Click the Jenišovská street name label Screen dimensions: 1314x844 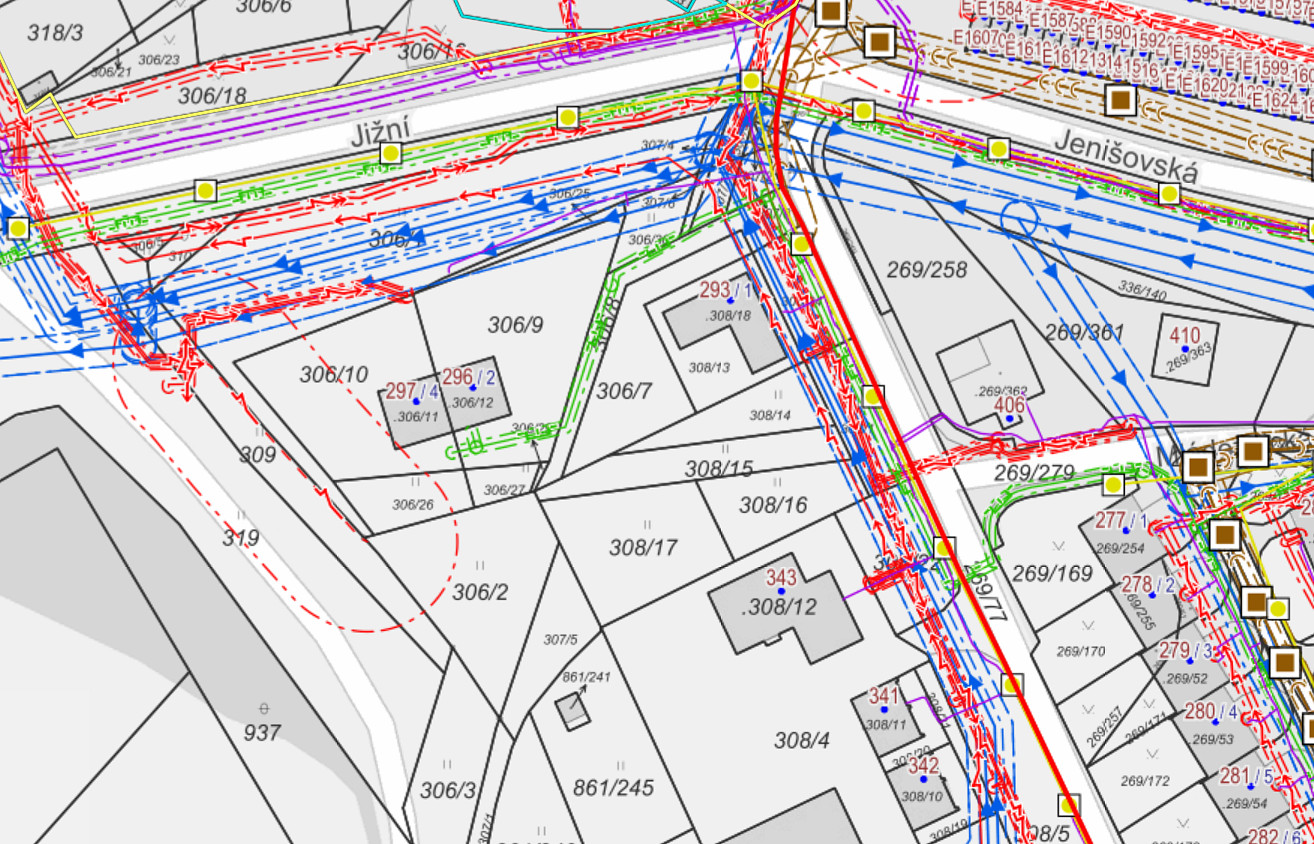[1125, 157]
